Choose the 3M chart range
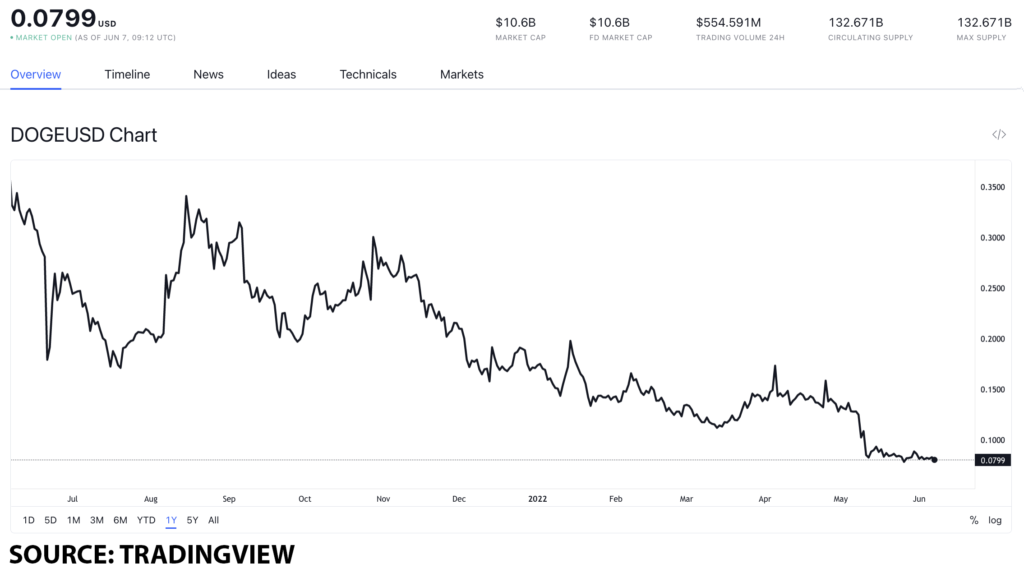Screen dimensions: 1024x573 pyautogui.click(x=97, y=520)
